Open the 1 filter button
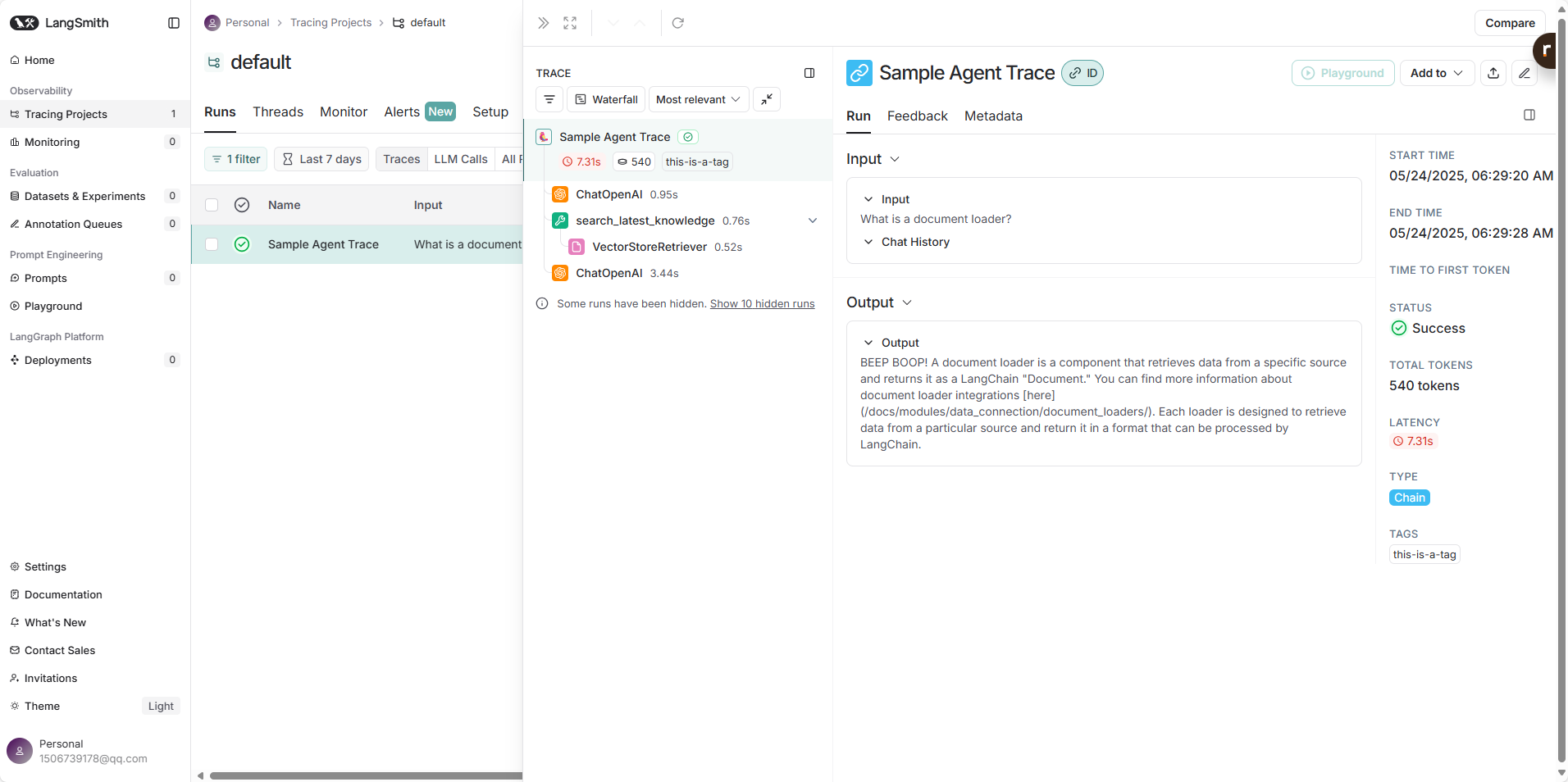The width and height of the screenshot is (1568, 782). [235, 159]
